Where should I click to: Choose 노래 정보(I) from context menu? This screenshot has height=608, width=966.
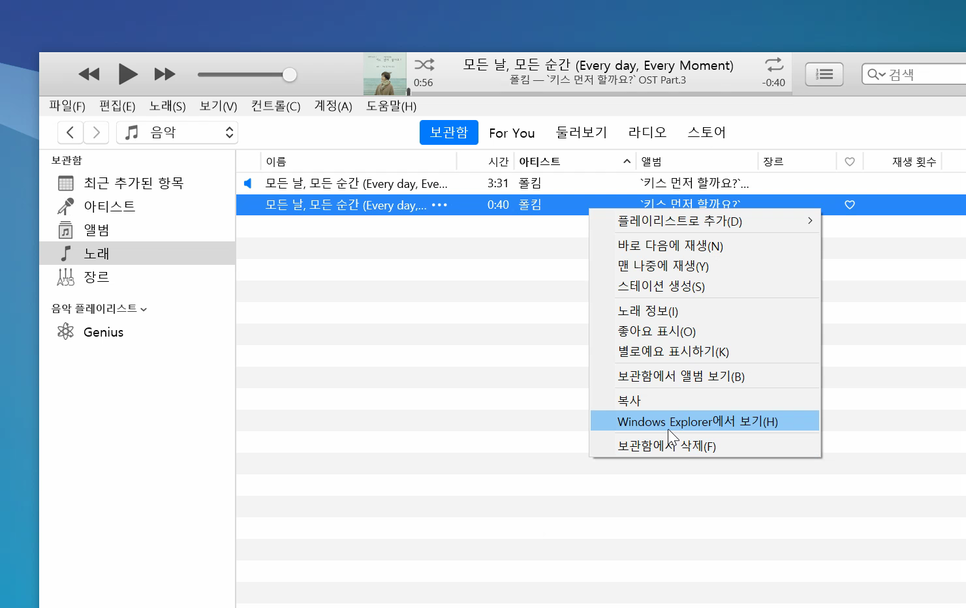(705, 312)
